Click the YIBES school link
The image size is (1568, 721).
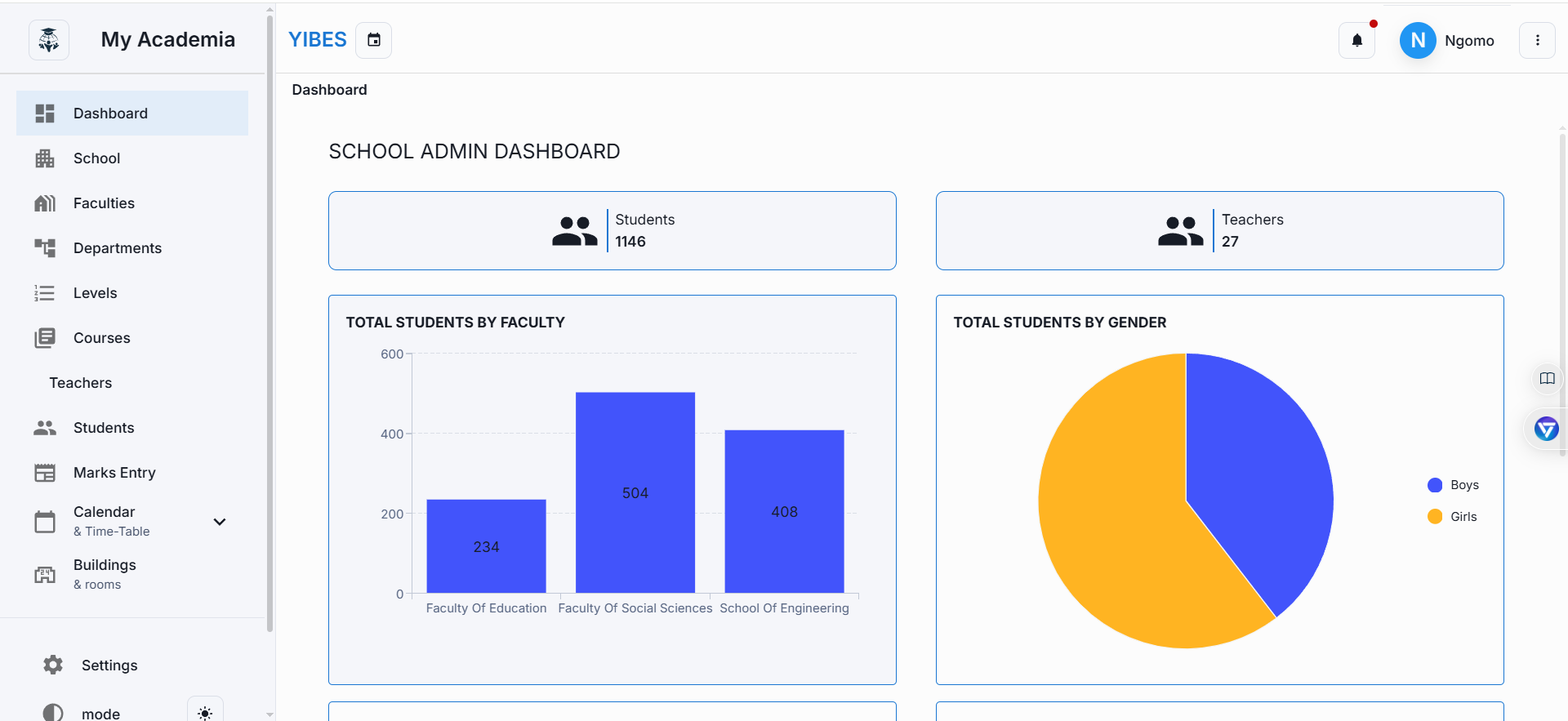(318, 40)
